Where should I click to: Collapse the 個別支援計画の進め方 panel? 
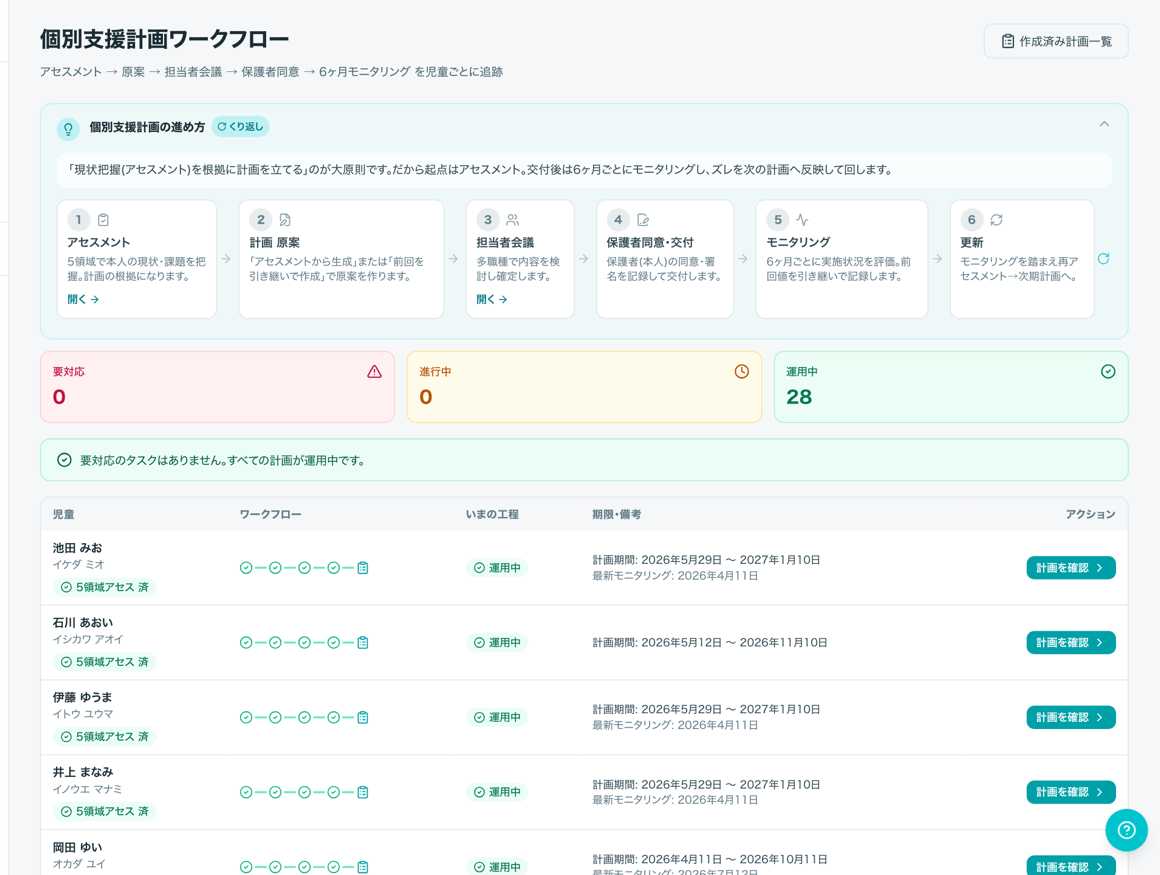(x=1104, y=124)
